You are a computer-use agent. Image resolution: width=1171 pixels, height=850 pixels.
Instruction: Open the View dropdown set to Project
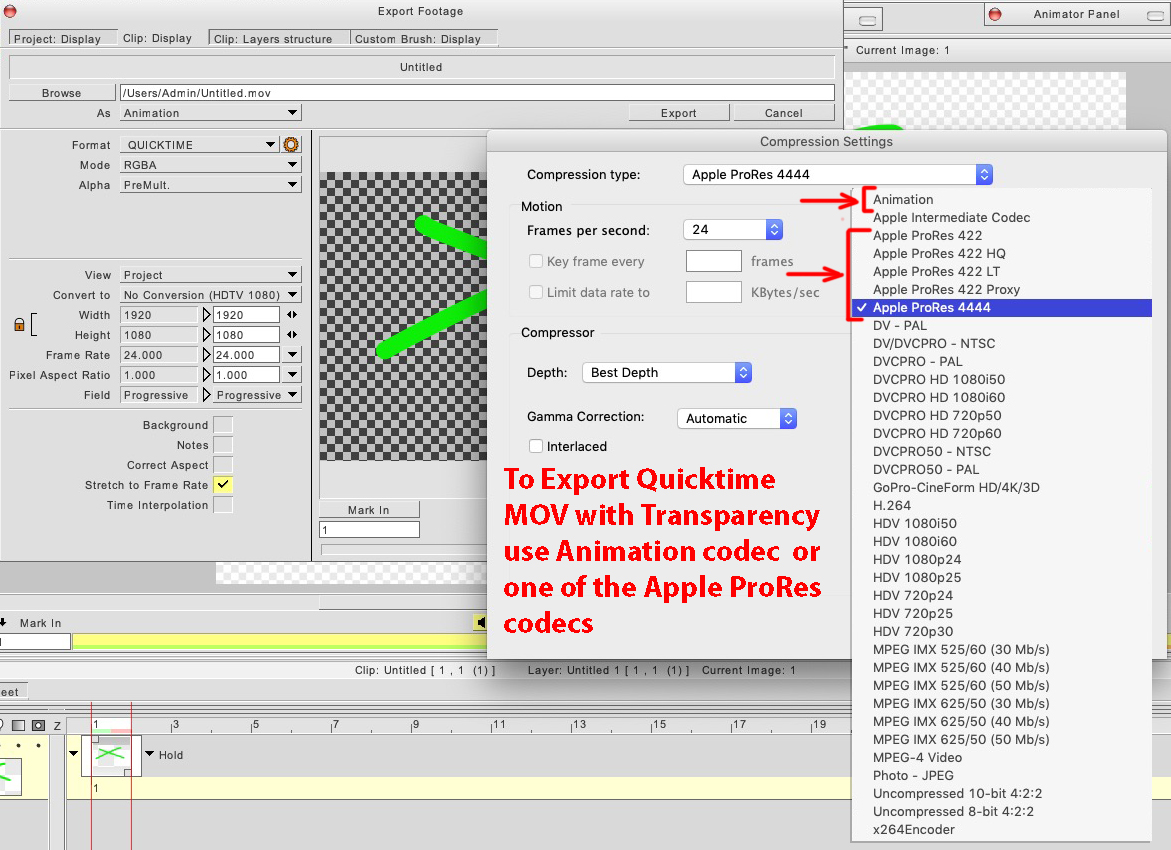211,275
